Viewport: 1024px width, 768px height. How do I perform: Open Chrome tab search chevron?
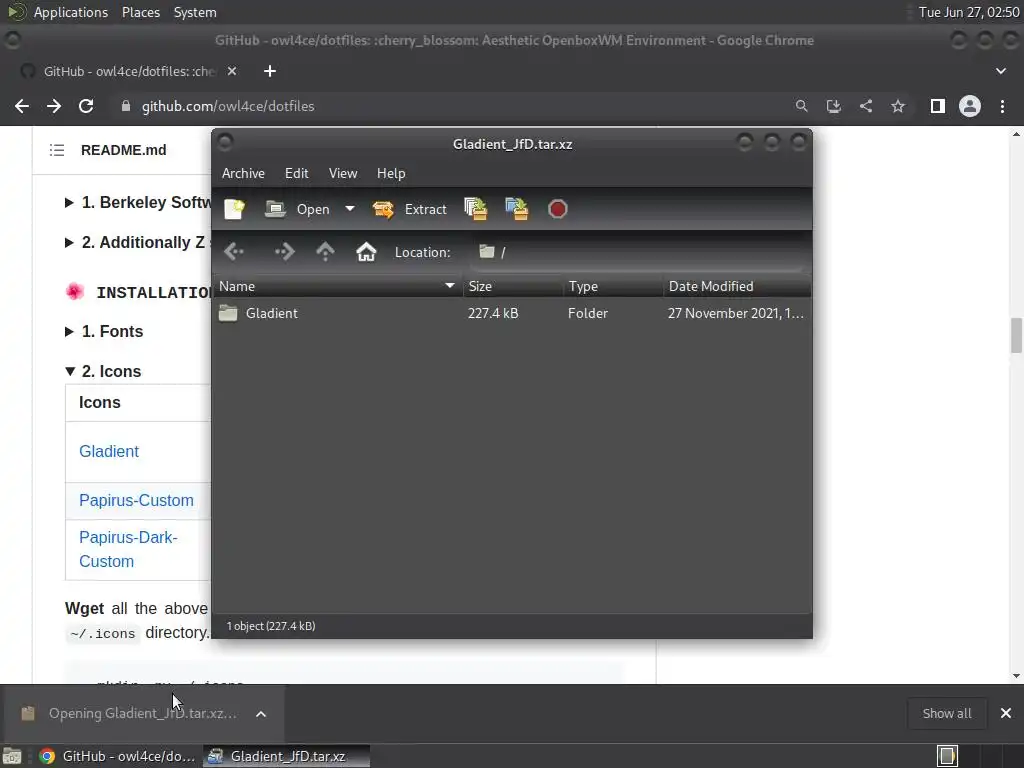1000,71
